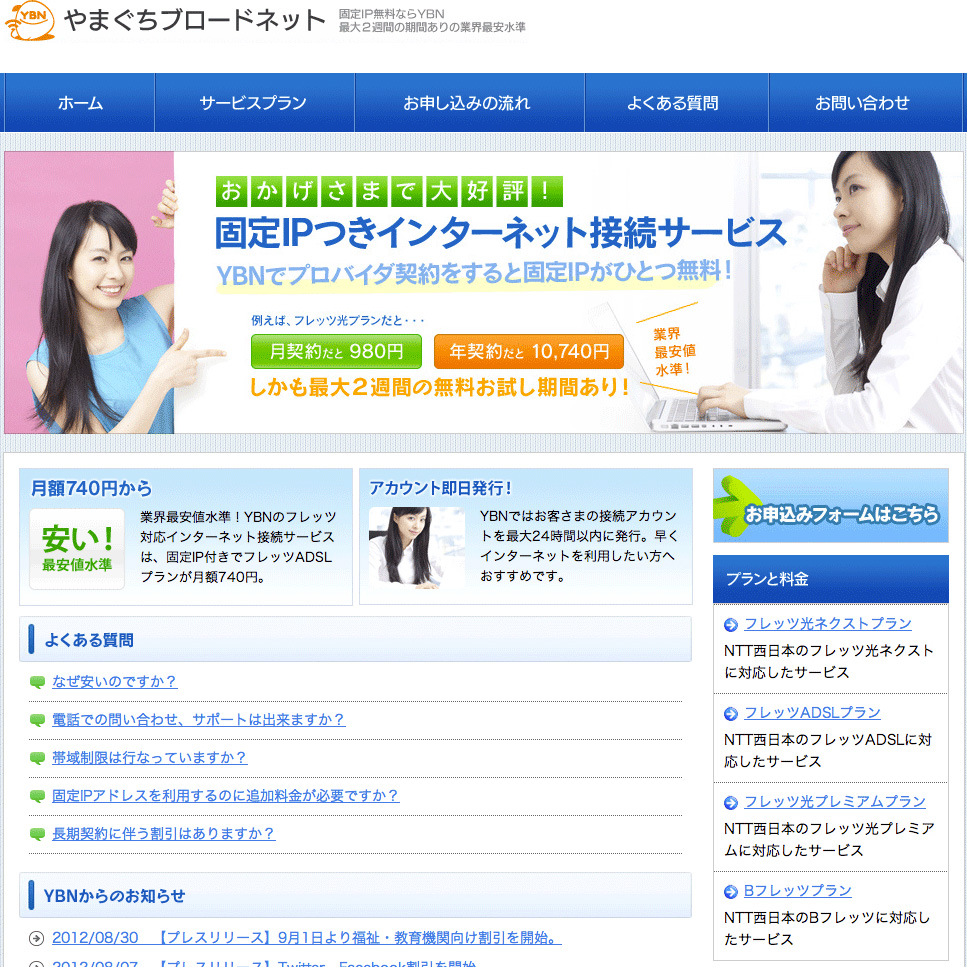Click the 固定IP無料ならYBN tagline text
This screenshot has width=967, height=967.
click(391, 14)
